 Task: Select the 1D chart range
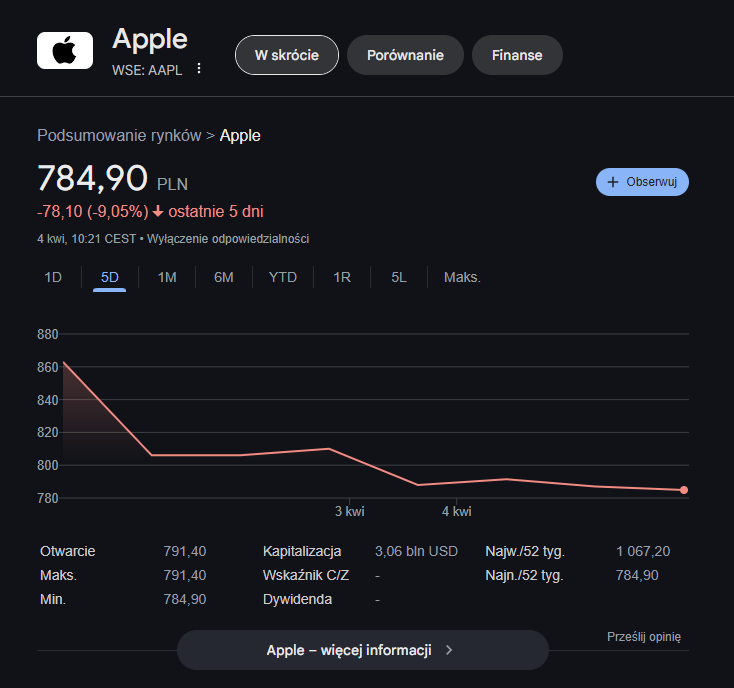click(x=53, y=278)
